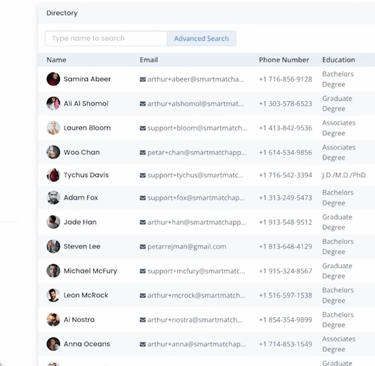Click phone number +1 913-548-9512
Screen dimensions: 375x366
286,222
